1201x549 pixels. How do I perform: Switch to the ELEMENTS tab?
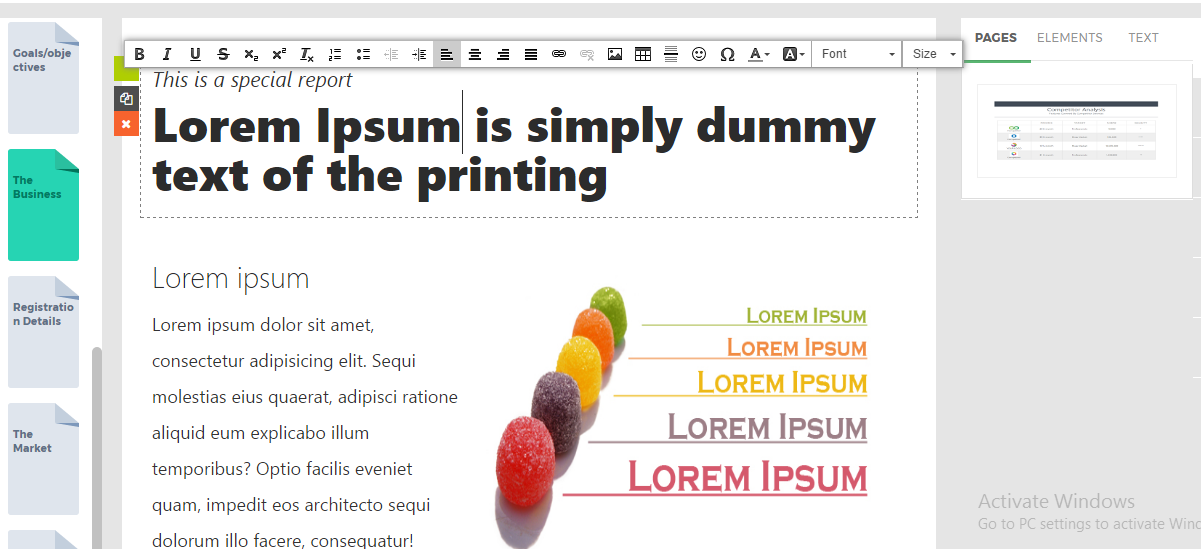[1070, 38]
